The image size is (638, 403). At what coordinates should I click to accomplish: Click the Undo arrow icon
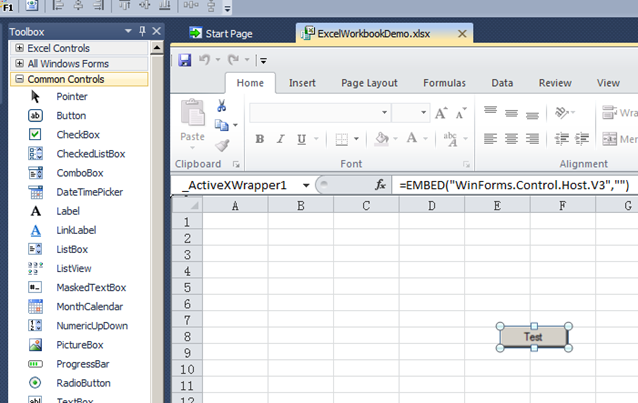204,60
